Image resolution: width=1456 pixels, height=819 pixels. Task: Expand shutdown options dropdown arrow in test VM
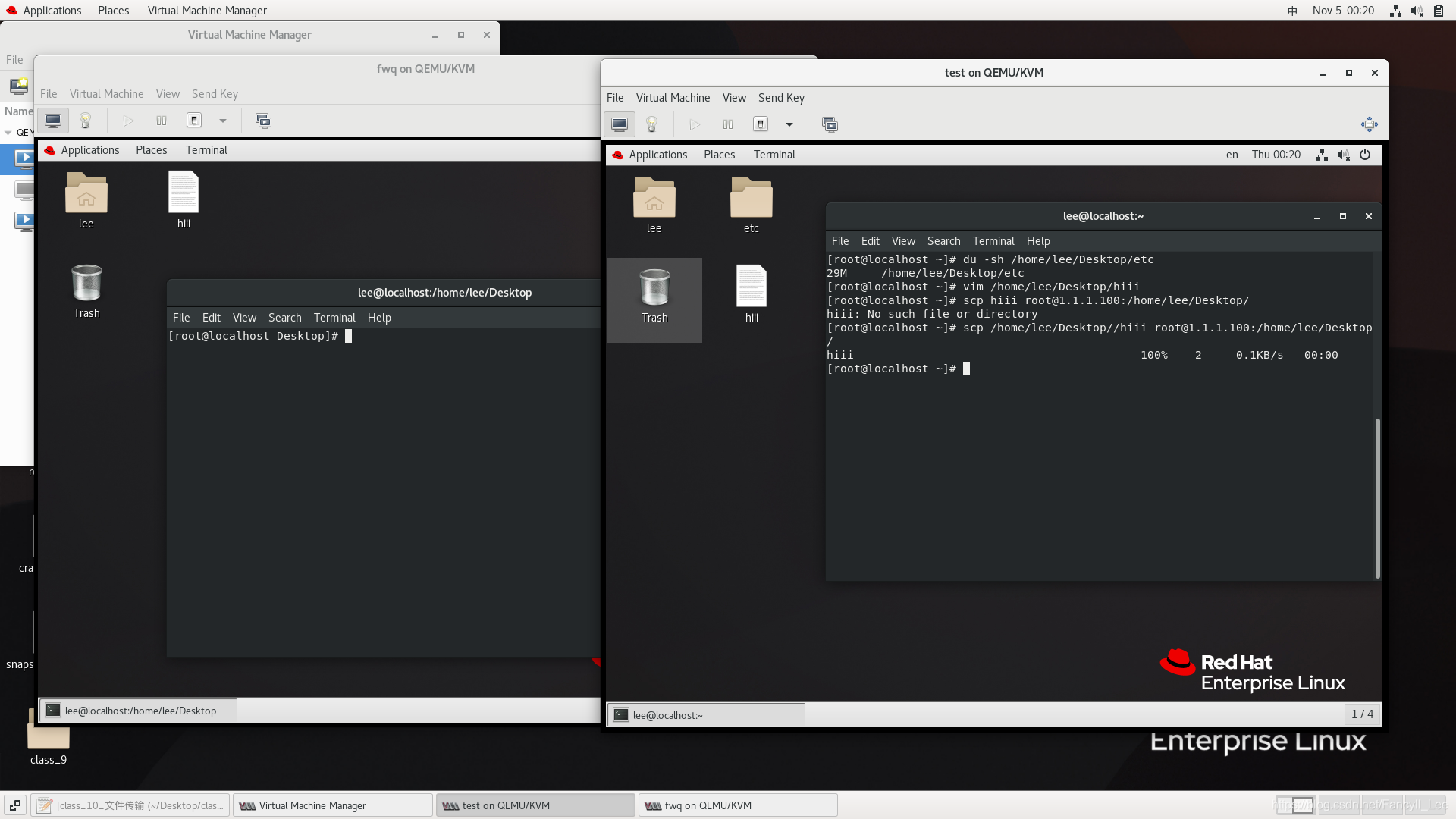[789, 124]
